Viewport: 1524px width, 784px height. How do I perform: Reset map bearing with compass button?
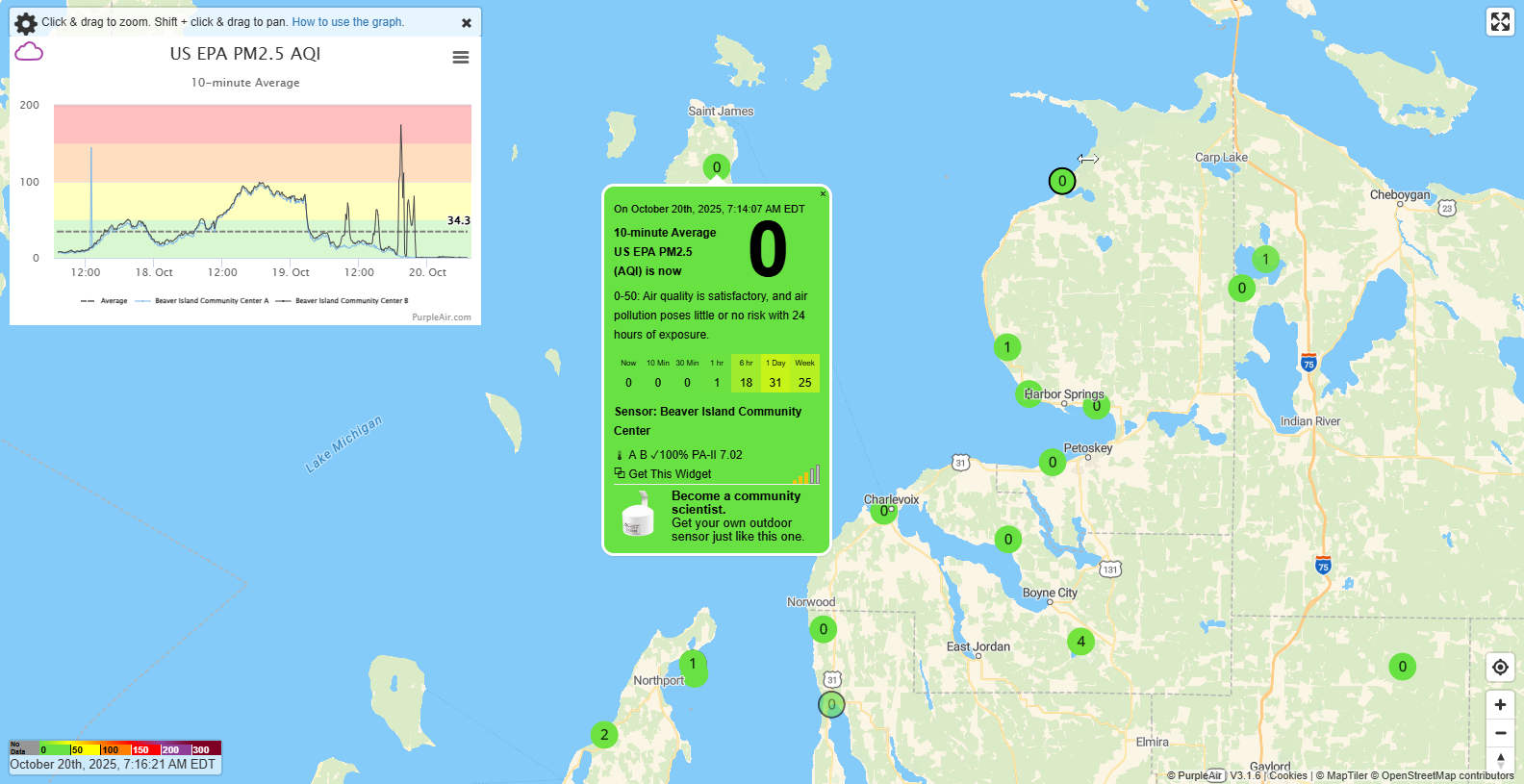(1500, 759)
